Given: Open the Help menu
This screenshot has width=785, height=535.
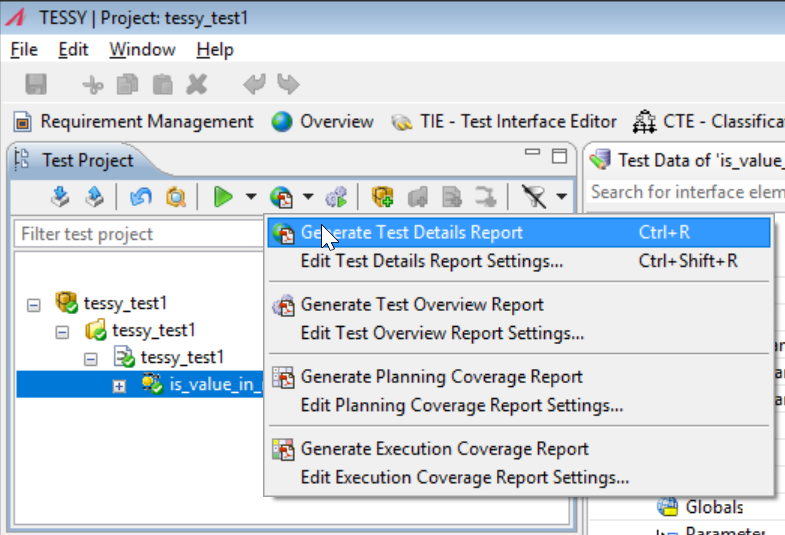Looking at the screenshot, I should pos(215,50).
